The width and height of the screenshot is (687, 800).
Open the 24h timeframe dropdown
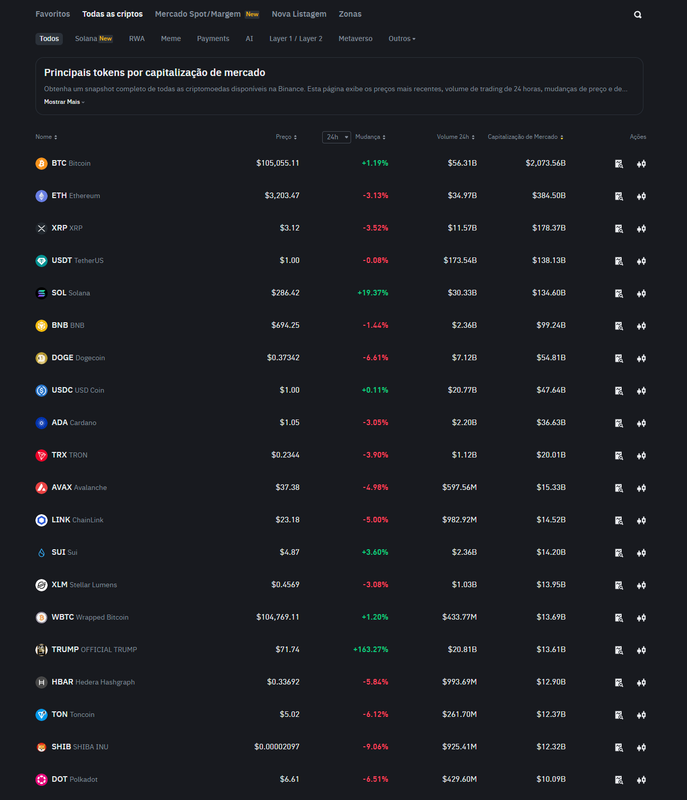point(337,137)
